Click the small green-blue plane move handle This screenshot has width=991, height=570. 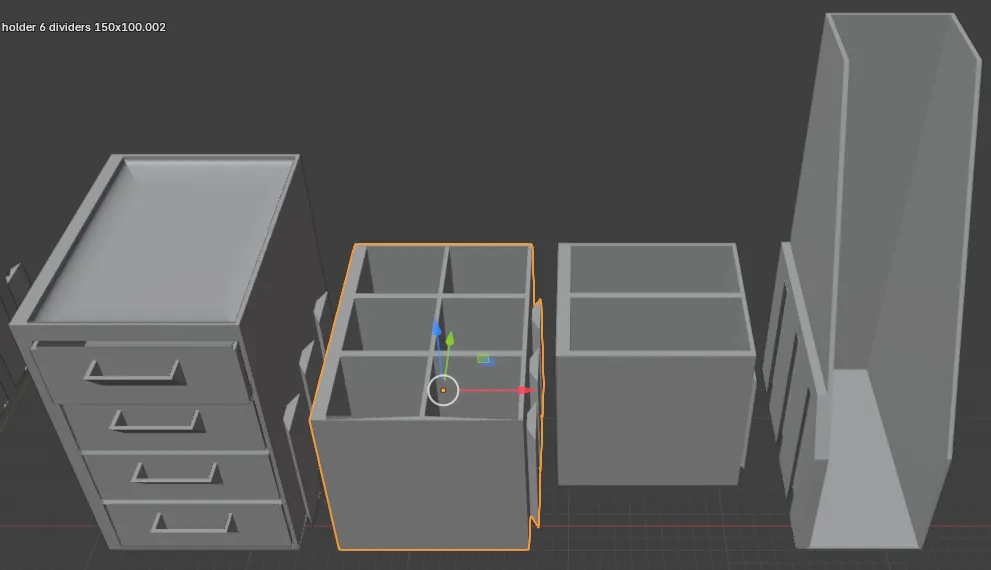click(485, 360)
